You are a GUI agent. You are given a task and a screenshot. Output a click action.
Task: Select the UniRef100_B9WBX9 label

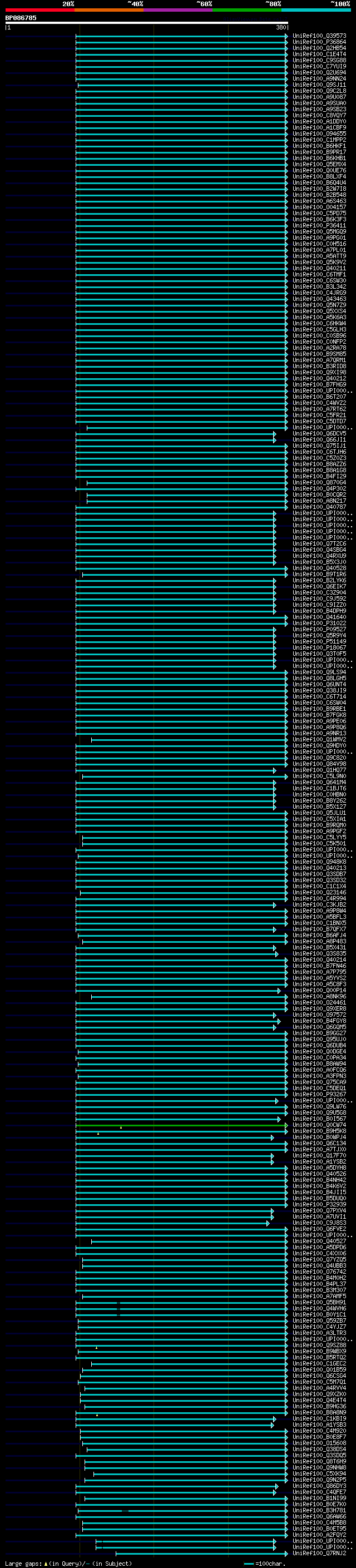pos(319,1351)
